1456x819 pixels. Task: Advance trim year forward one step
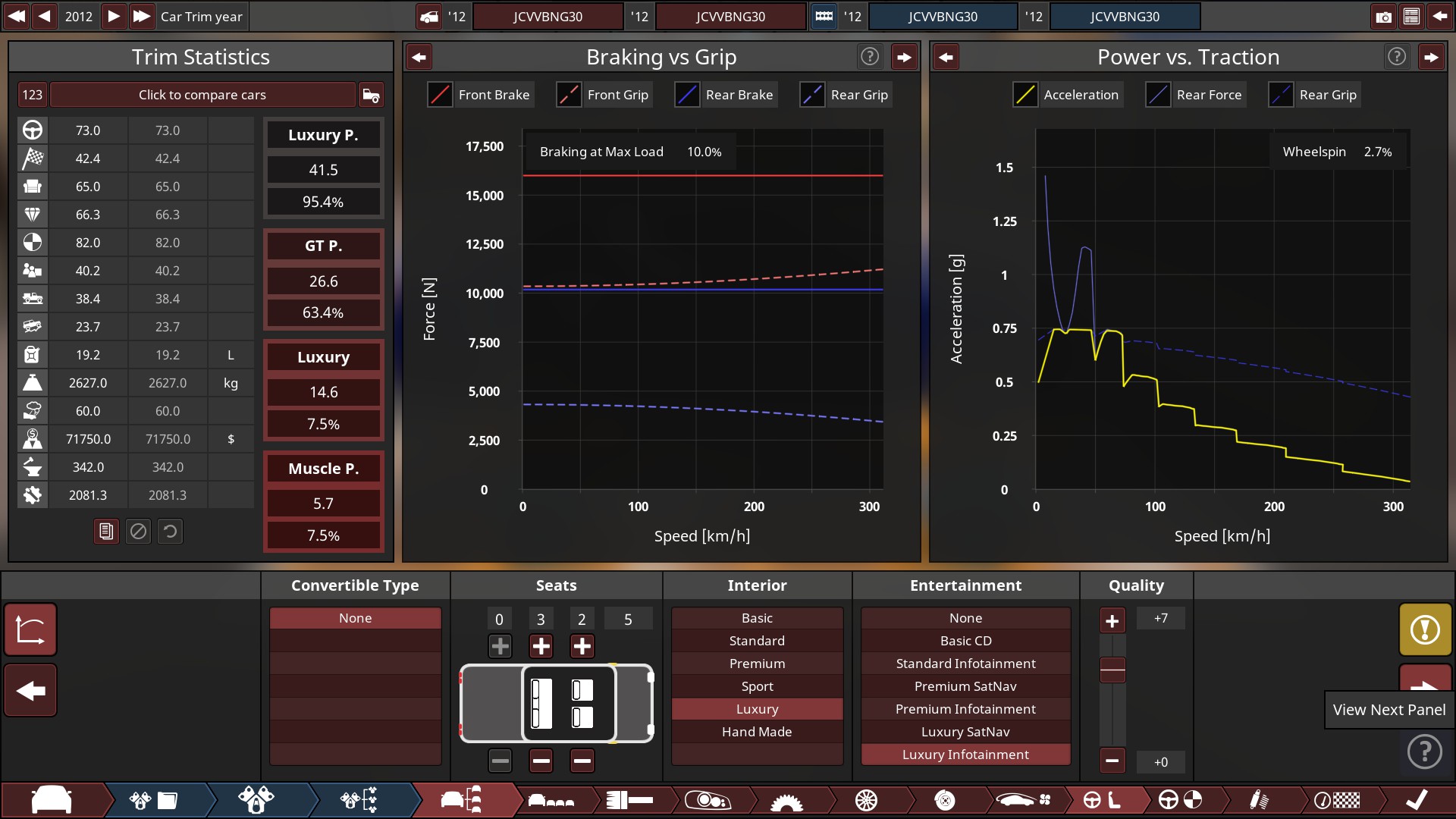[x=113, y=16]
